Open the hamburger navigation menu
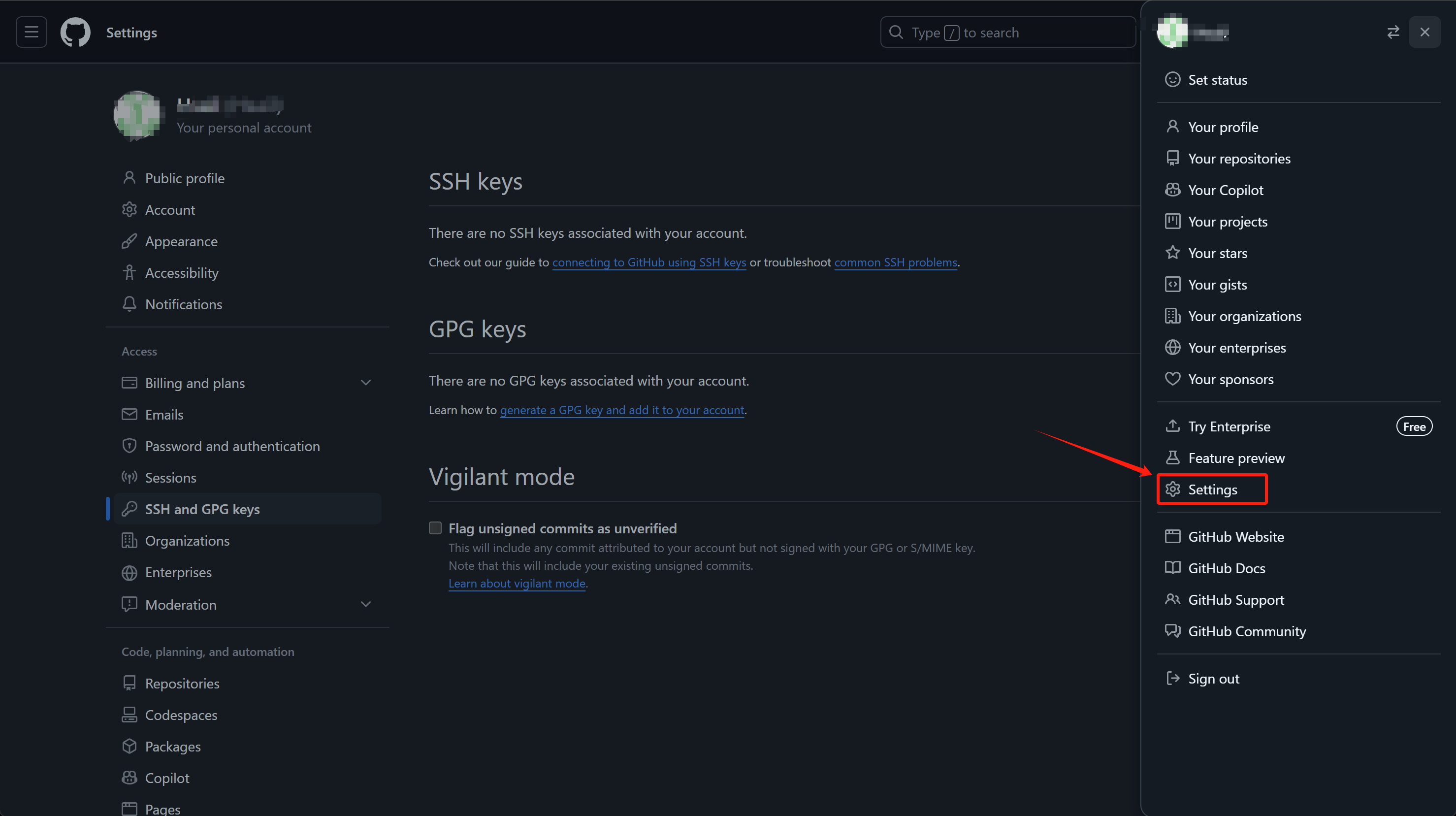1456x816 pixels. [32, 32]
